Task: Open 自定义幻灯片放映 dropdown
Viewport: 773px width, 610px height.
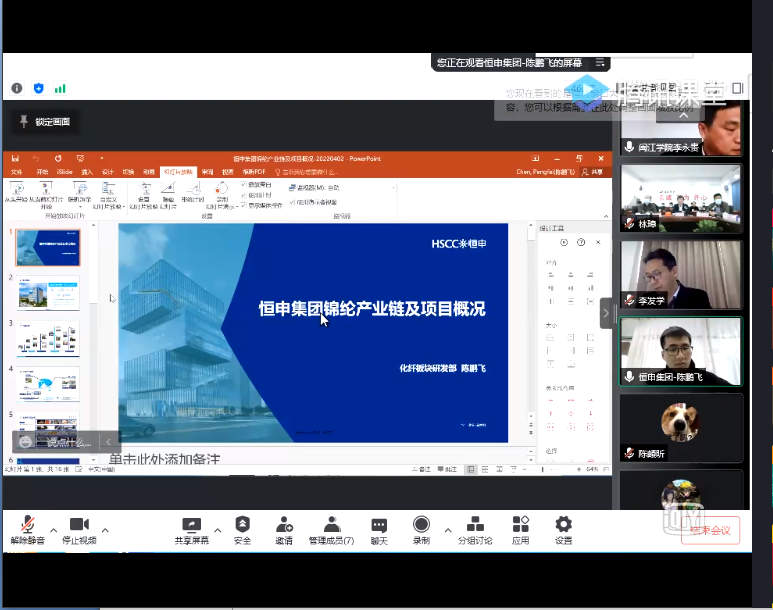Action: coord(108,195)
